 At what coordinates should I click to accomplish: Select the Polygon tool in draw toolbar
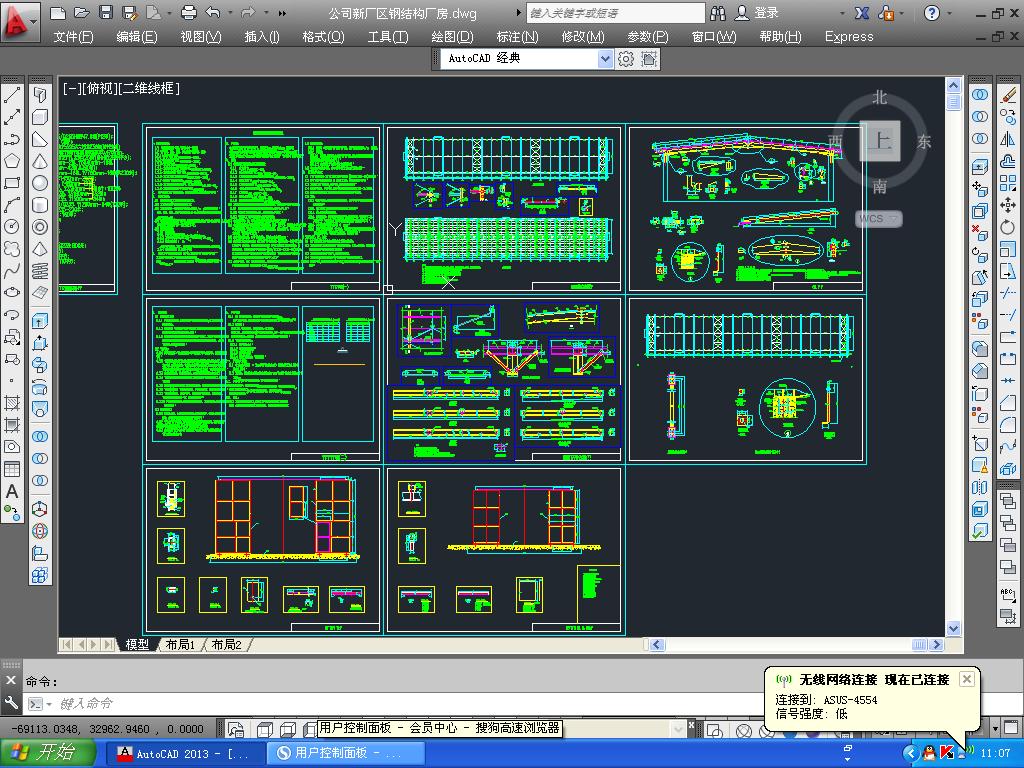[x=12, y=162]
